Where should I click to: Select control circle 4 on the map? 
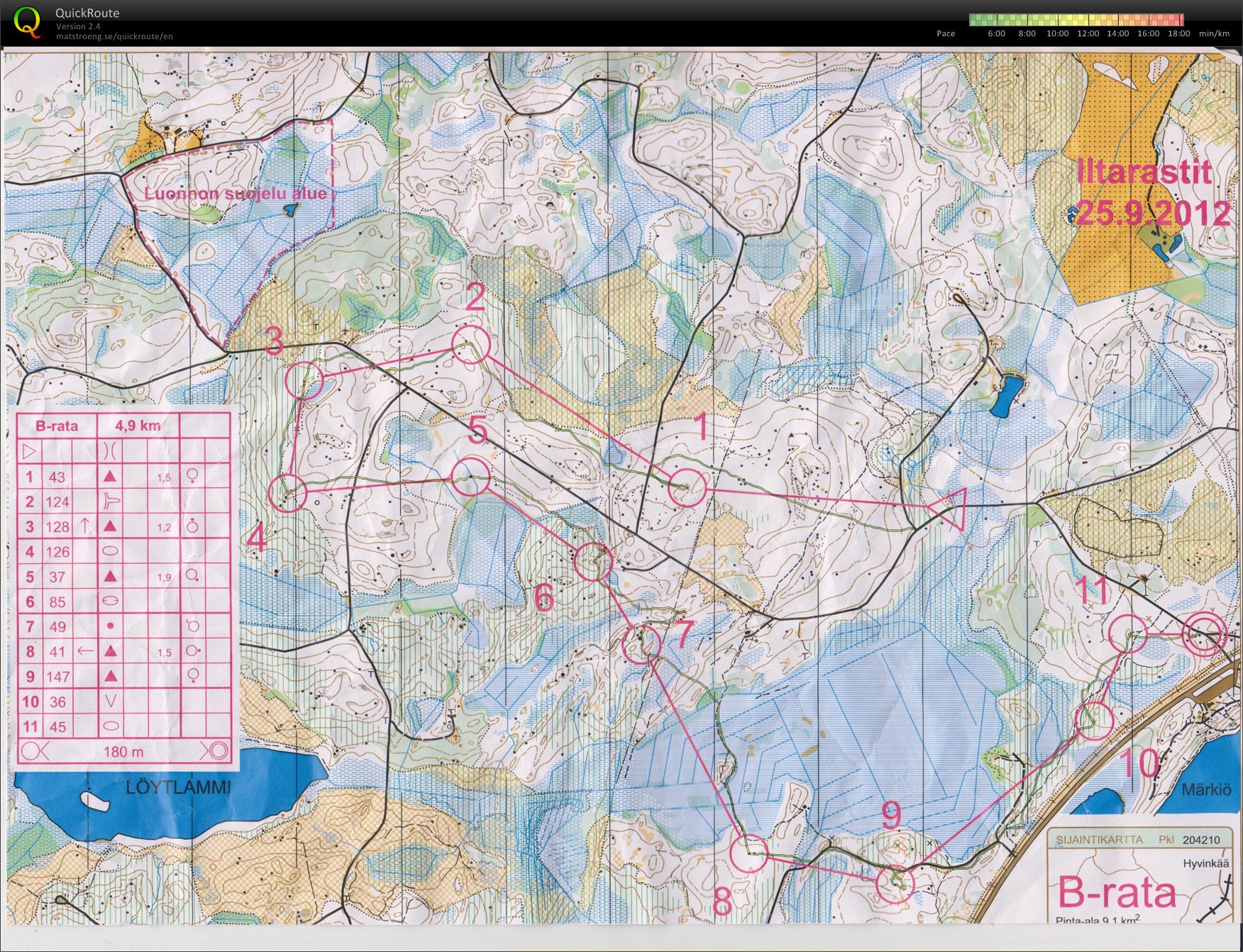287,492
